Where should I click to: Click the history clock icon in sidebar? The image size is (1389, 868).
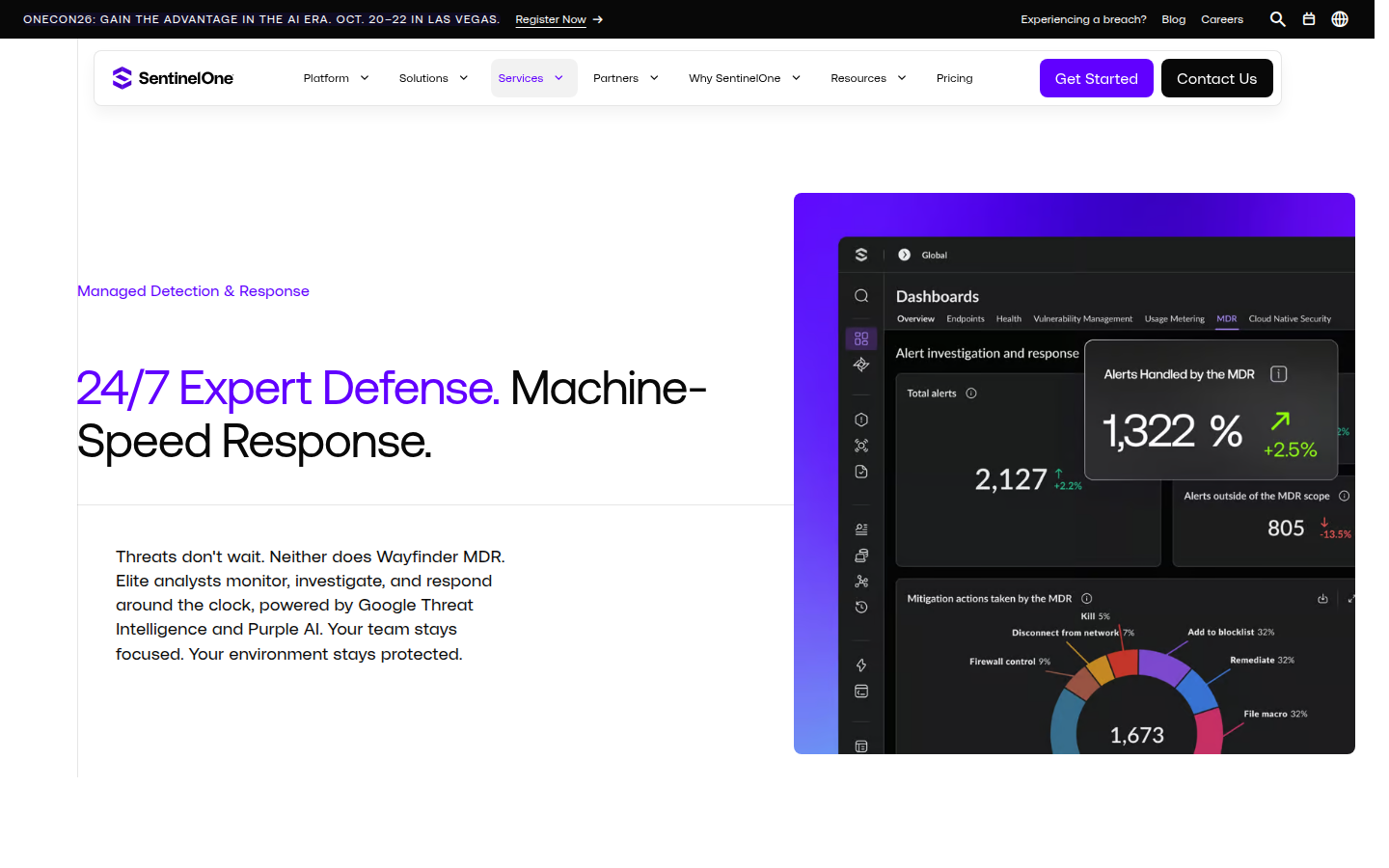[x=861, y=608]
